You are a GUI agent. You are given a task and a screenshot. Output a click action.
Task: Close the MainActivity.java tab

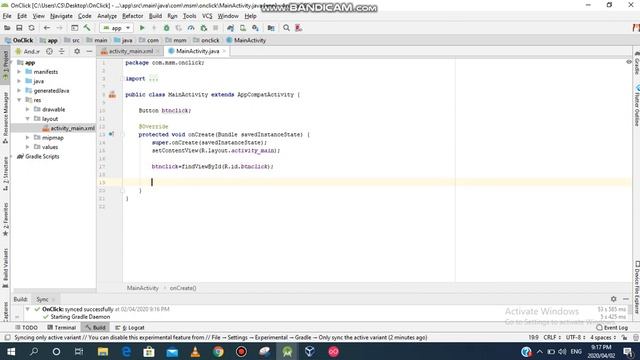click(224, 51)
